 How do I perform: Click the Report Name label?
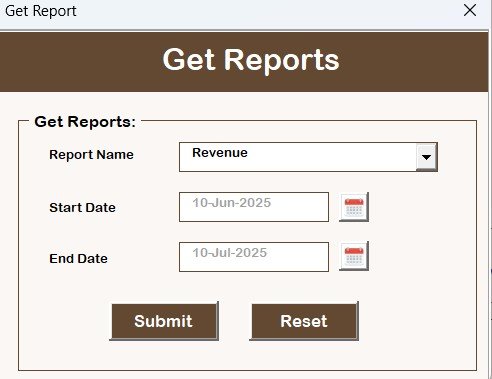pyautogui.click(x=91, y=155)
